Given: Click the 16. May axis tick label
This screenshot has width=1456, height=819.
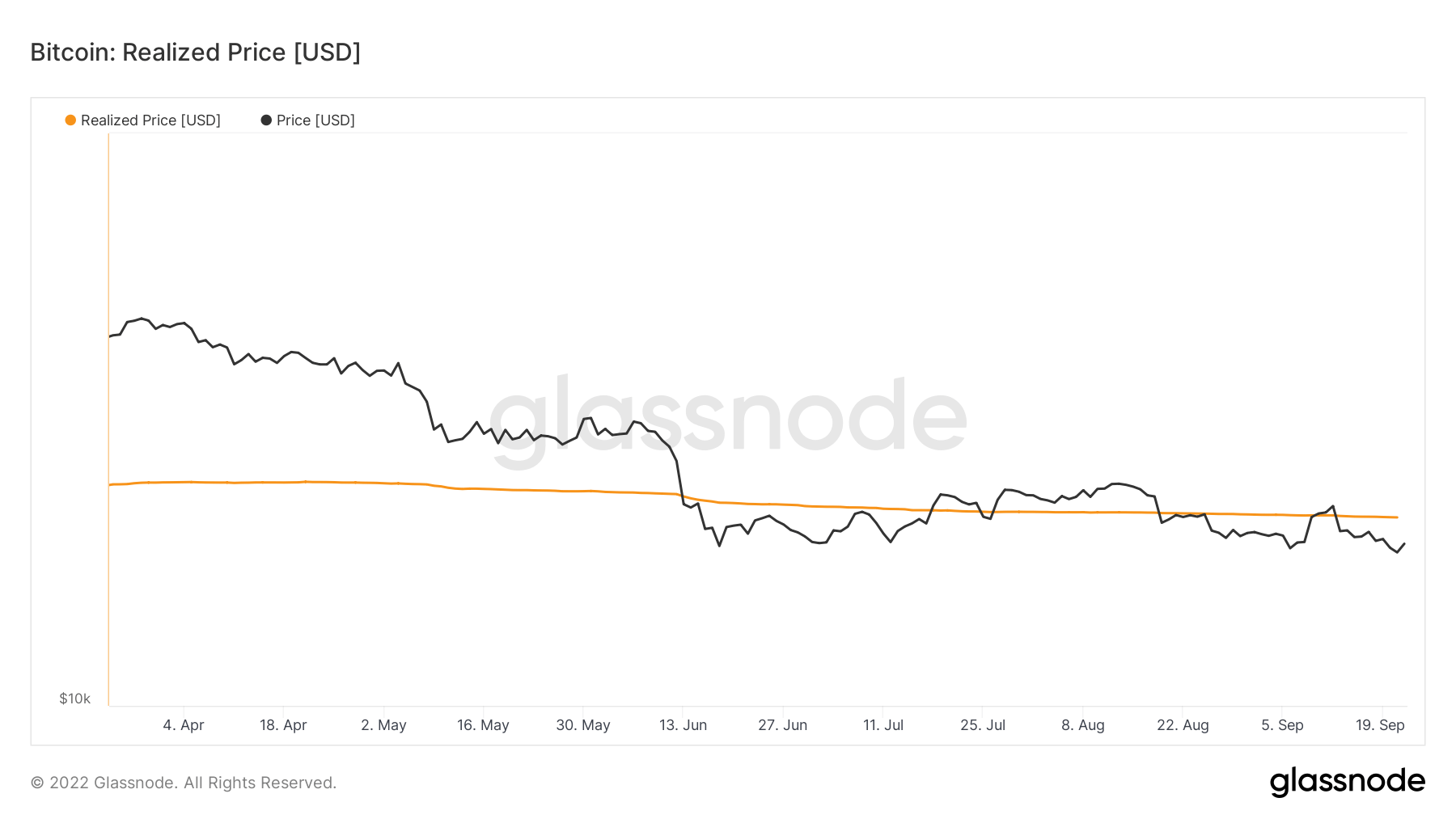Looking at the screenshot, I should (x=483, y=725).
